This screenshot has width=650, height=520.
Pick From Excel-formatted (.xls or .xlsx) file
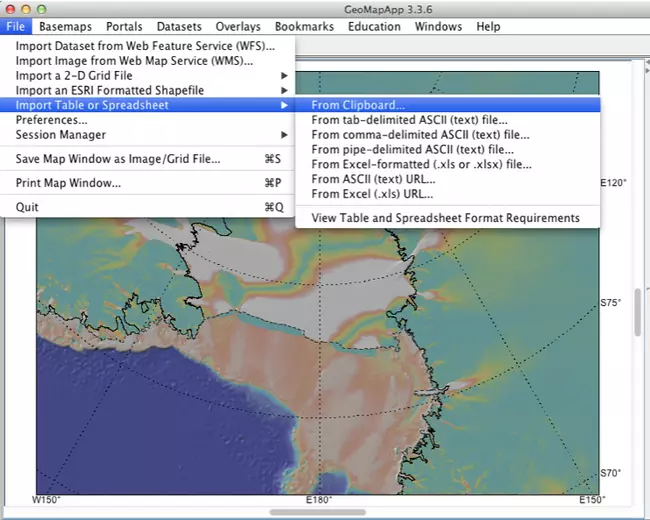421,164
